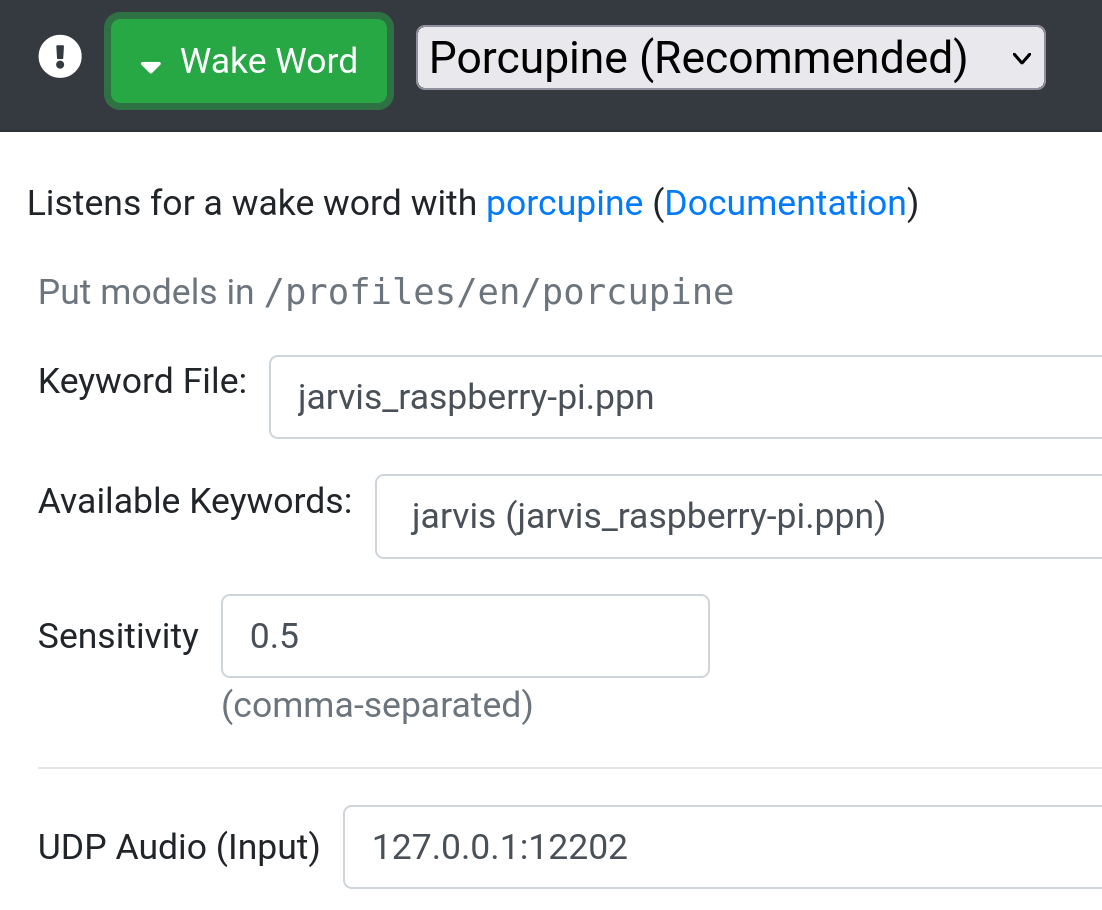Select the Sensitivity value field
Screen dimensions: 1102x910
point(465,636)
